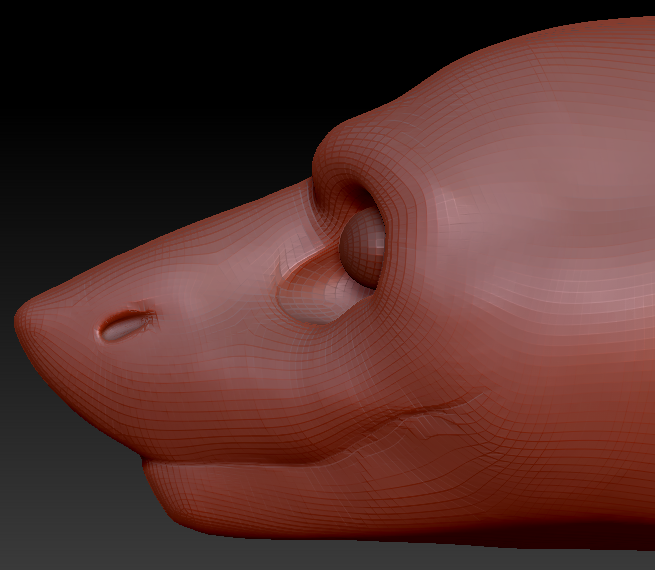Click the nostril slit on the snout

126,327
